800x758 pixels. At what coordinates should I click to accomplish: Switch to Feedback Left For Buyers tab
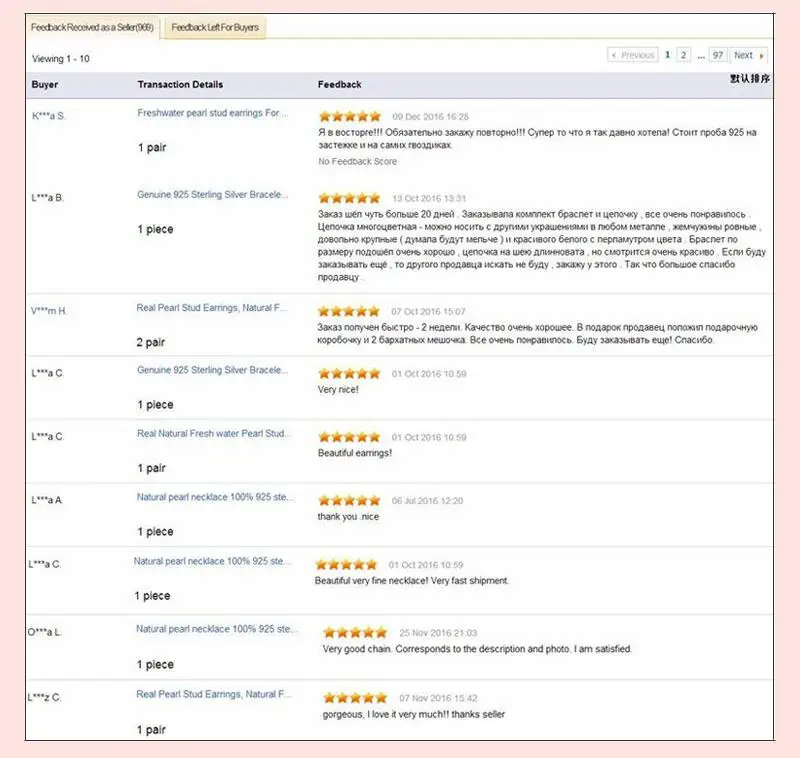[x=215, y=28]
